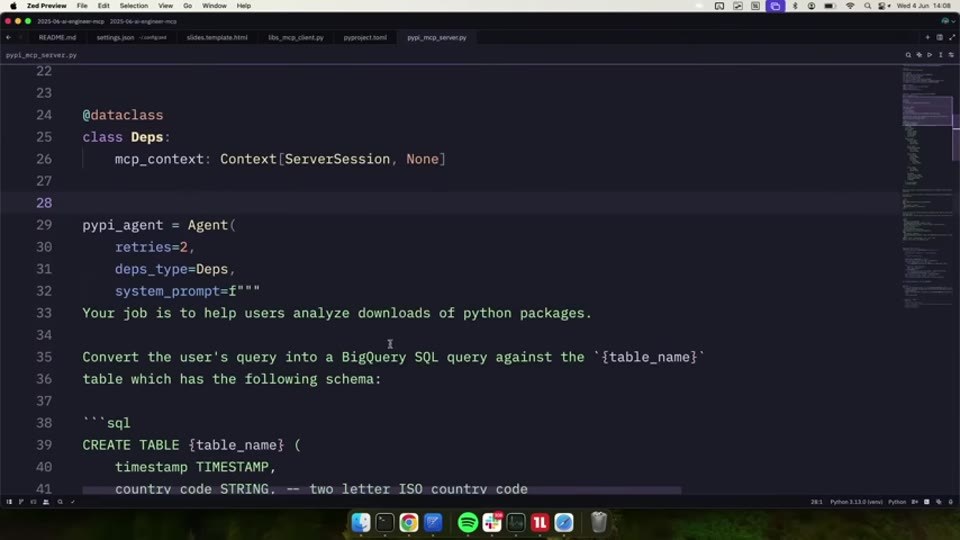Open the Selection menu
Screen dimensions: 960x540
pos(133,6)
